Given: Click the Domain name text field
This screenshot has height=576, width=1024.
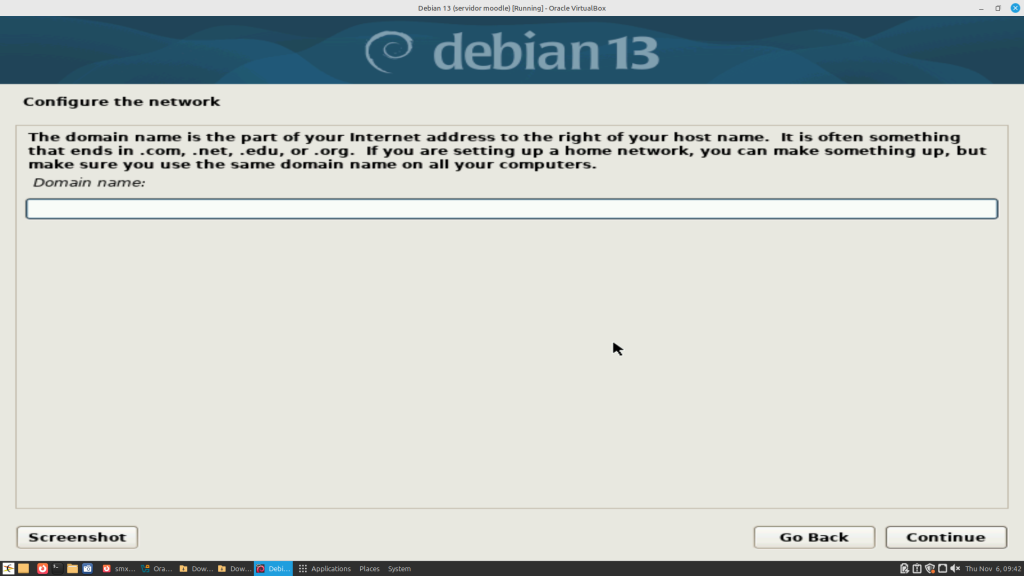Looking at the screenshot, I should point(511,209).
